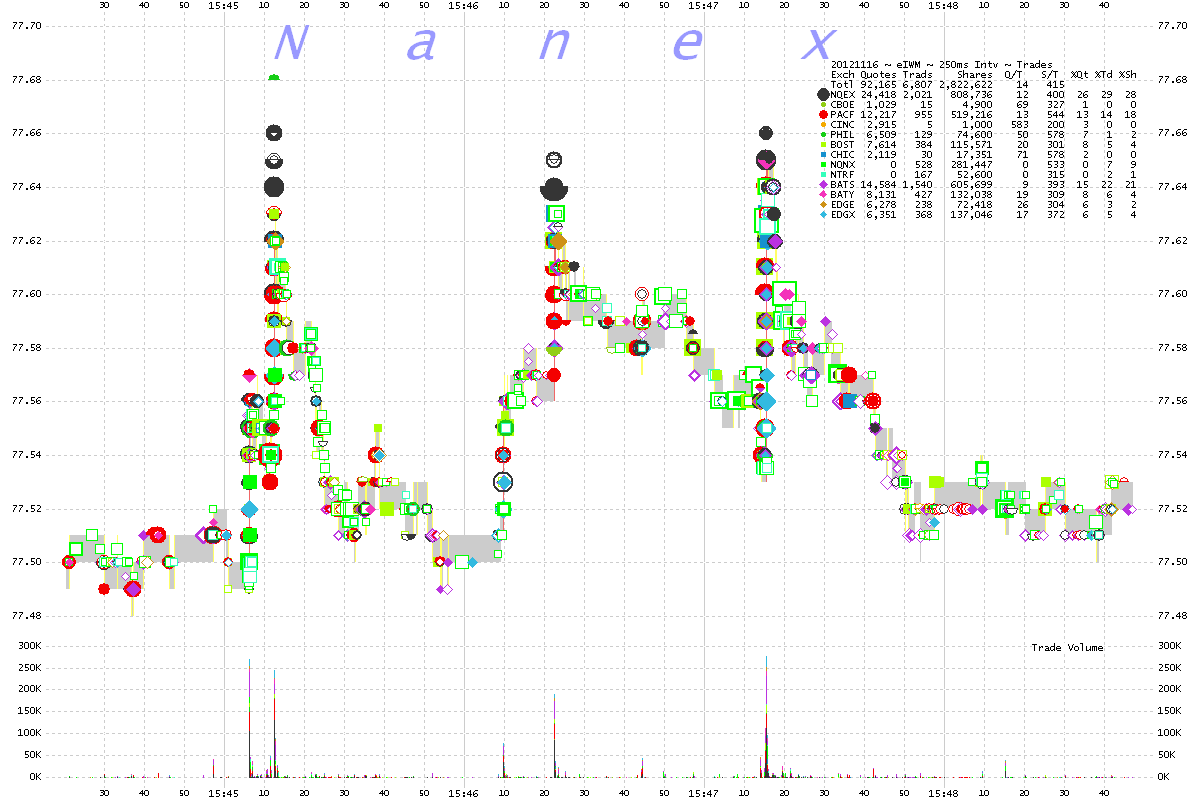Click the '%Qt' column header in legend
1200x800 pixels.
(1080, 75)
